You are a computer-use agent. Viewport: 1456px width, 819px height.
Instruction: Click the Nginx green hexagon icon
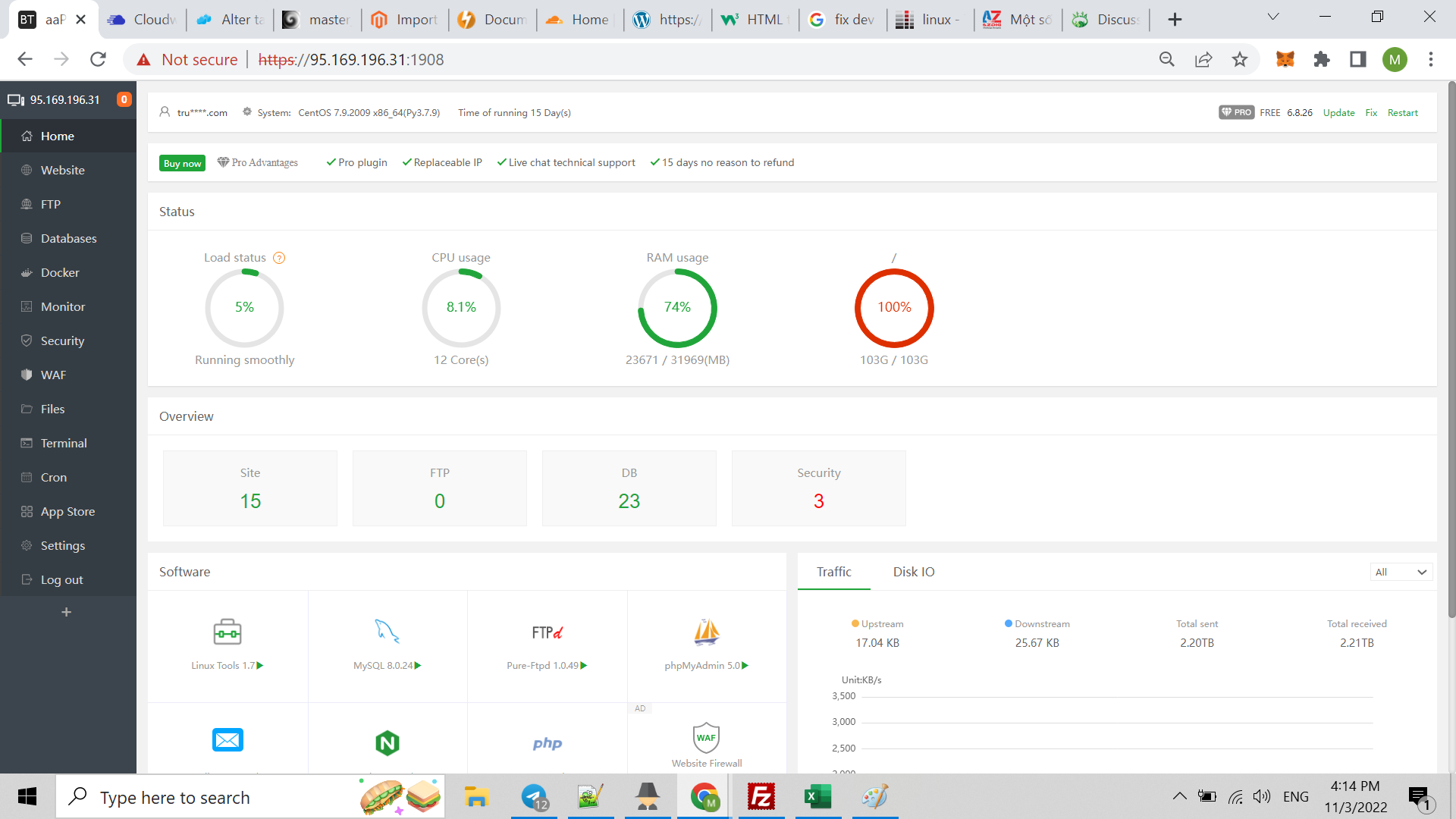[387, 742]
